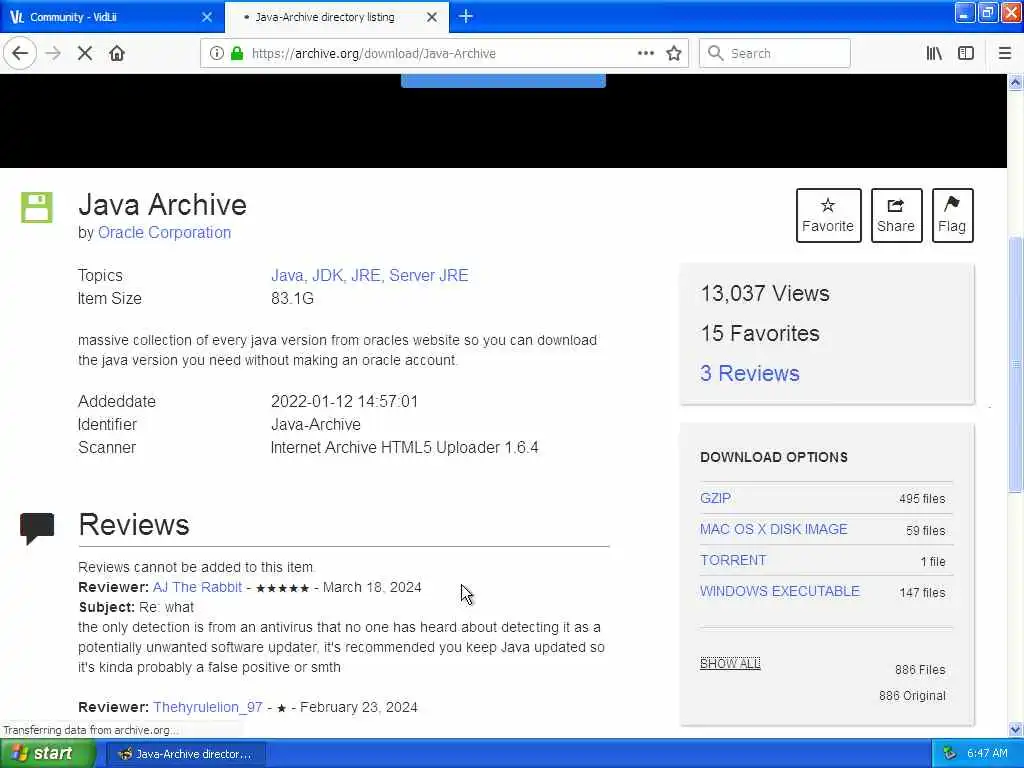Image resolution: width=1024 pixels, height=768 pixels.
Task: Click the green floppy disk software icon
Action: coord(37,208)
